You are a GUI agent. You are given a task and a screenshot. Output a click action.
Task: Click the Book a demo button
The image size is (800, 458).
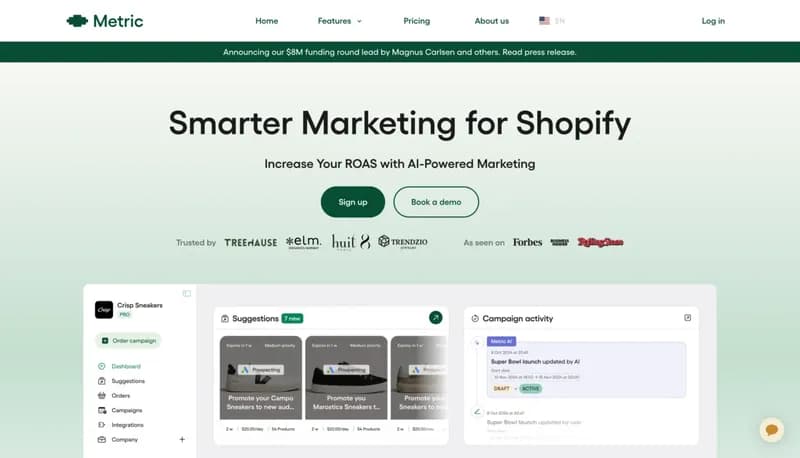pyautogui.click(x=436, y=202)
